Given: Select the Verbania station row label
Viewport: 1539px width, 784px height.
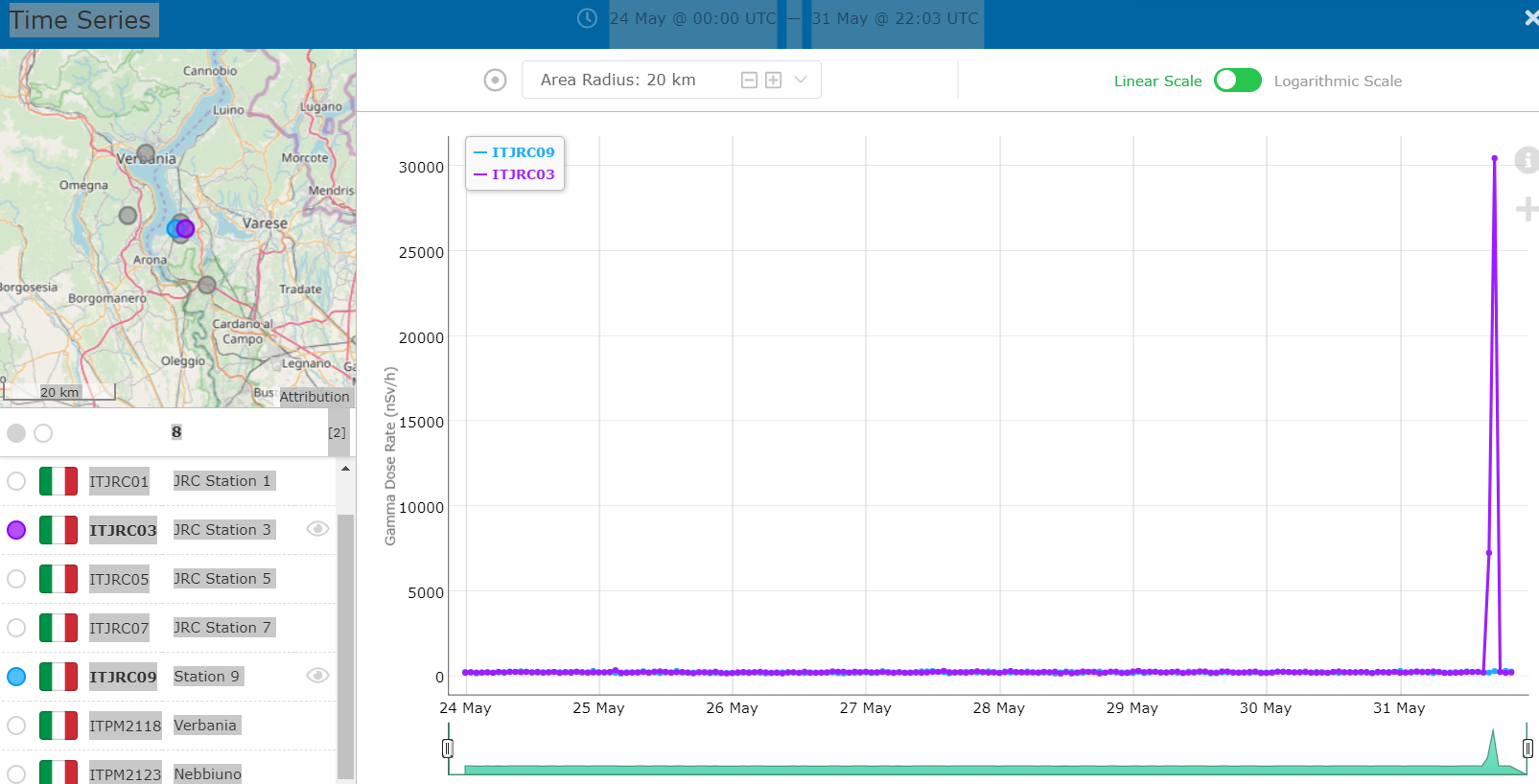Looking at the screenshot, I should click(x=205, y=726).
